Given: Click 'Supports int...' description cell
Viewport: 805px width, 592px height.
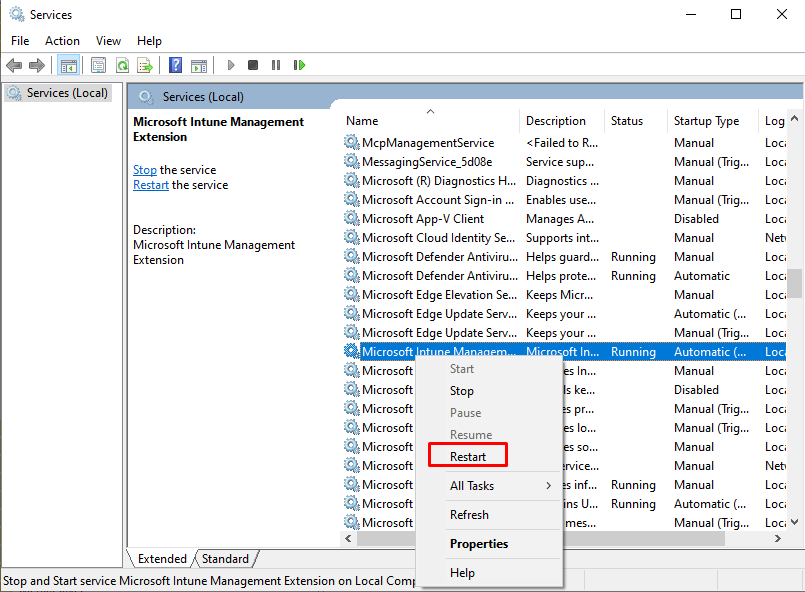Looking at the screenshot, I should tap(562, 237).
